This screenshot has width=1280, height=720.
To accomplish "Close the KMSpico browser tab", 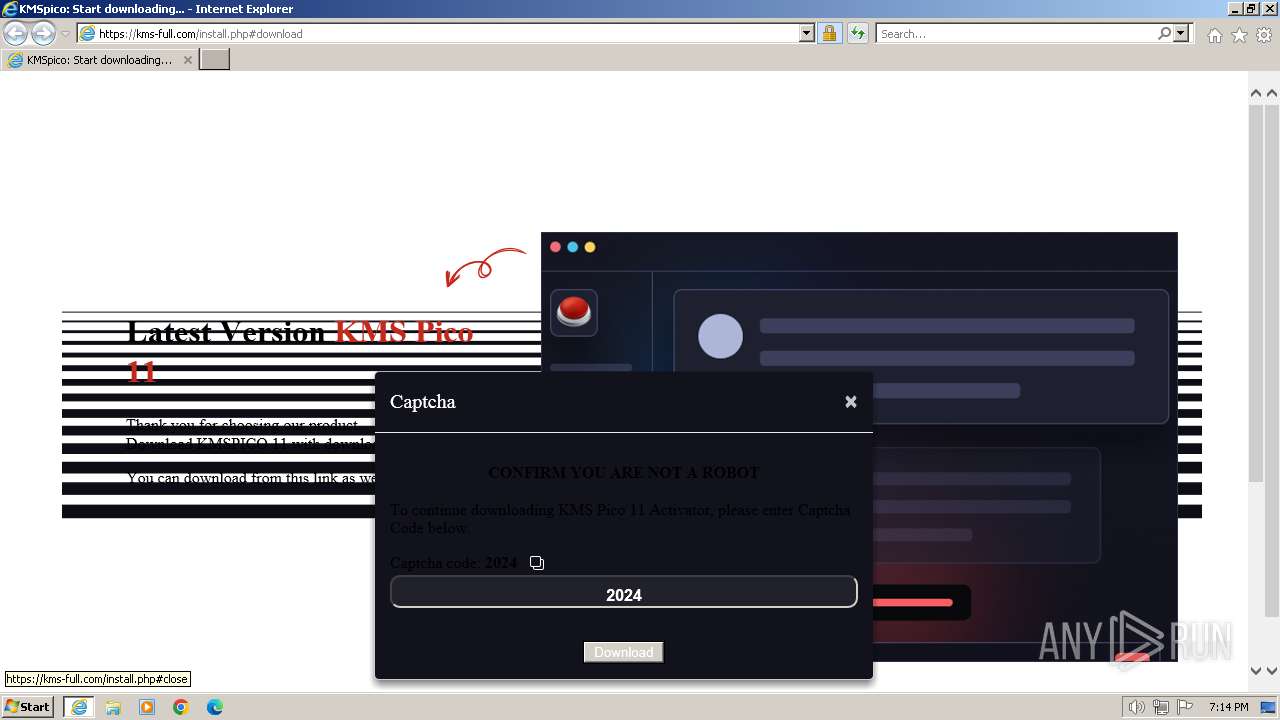I will (x=187, y=60).
